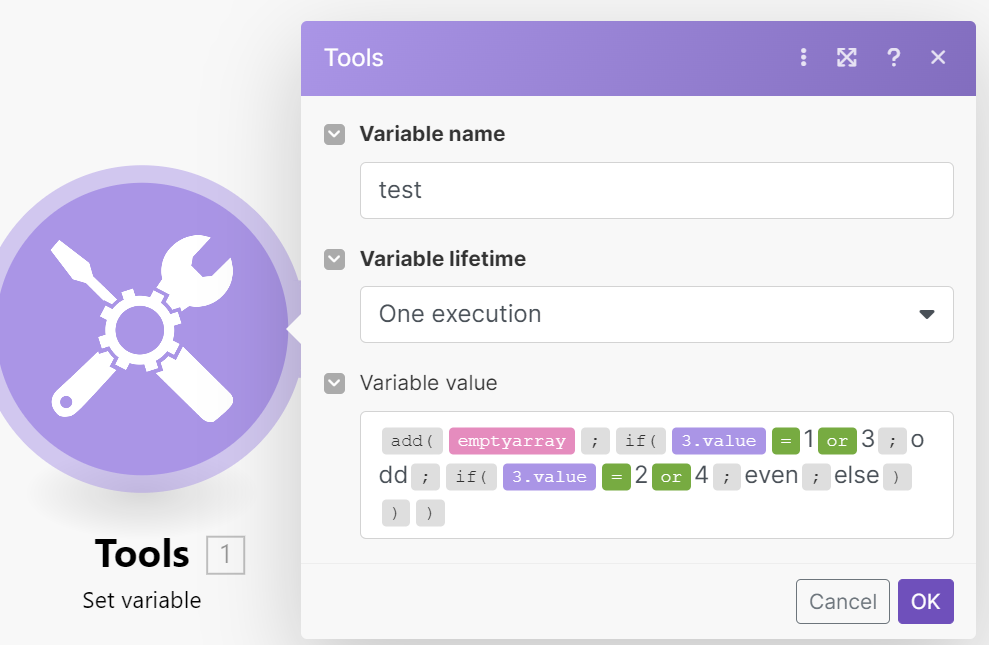Click the module number 1 badge

pyautogui.click(x=226, y=555)
